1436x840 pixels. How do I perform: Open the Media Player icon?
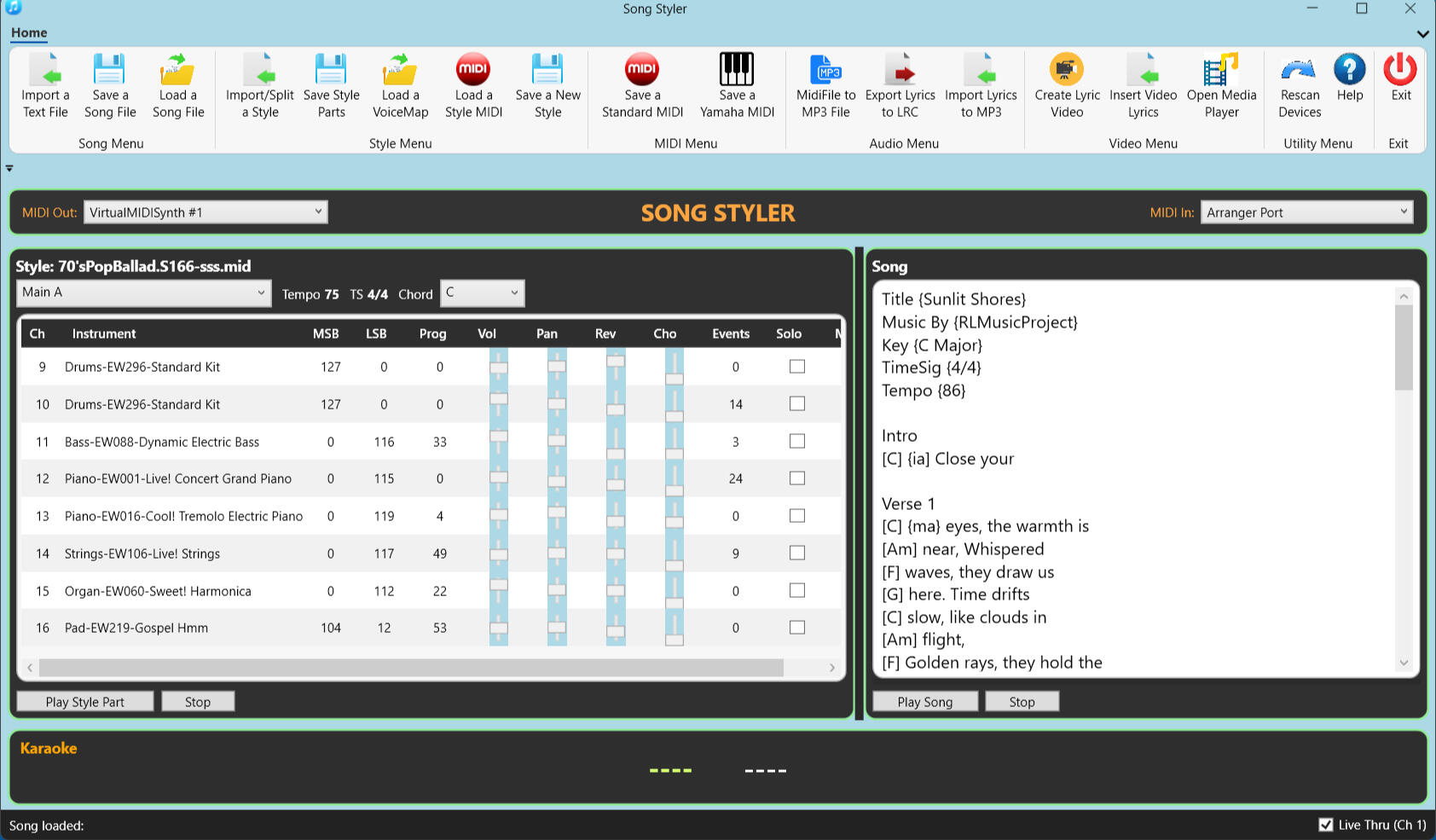(x=1221, y=70)
